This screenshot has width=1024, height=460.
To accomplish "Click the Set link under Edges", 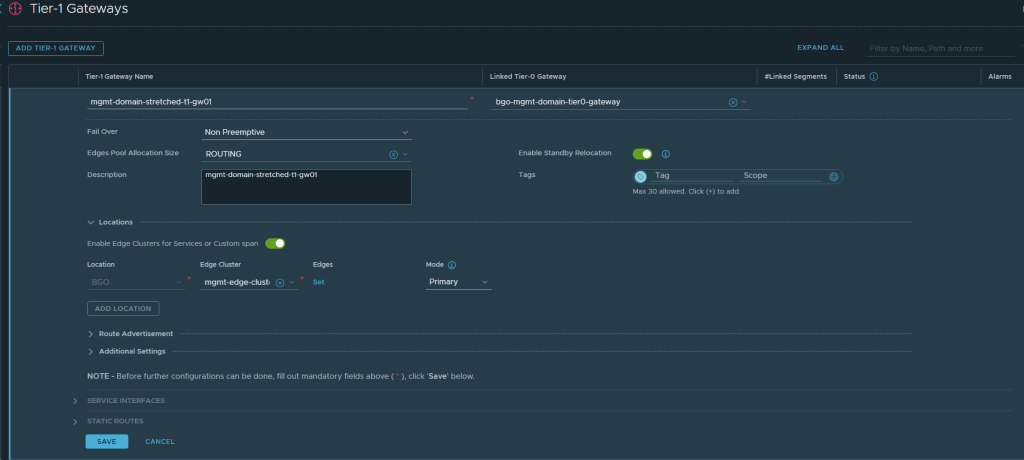I will (319, 282).
